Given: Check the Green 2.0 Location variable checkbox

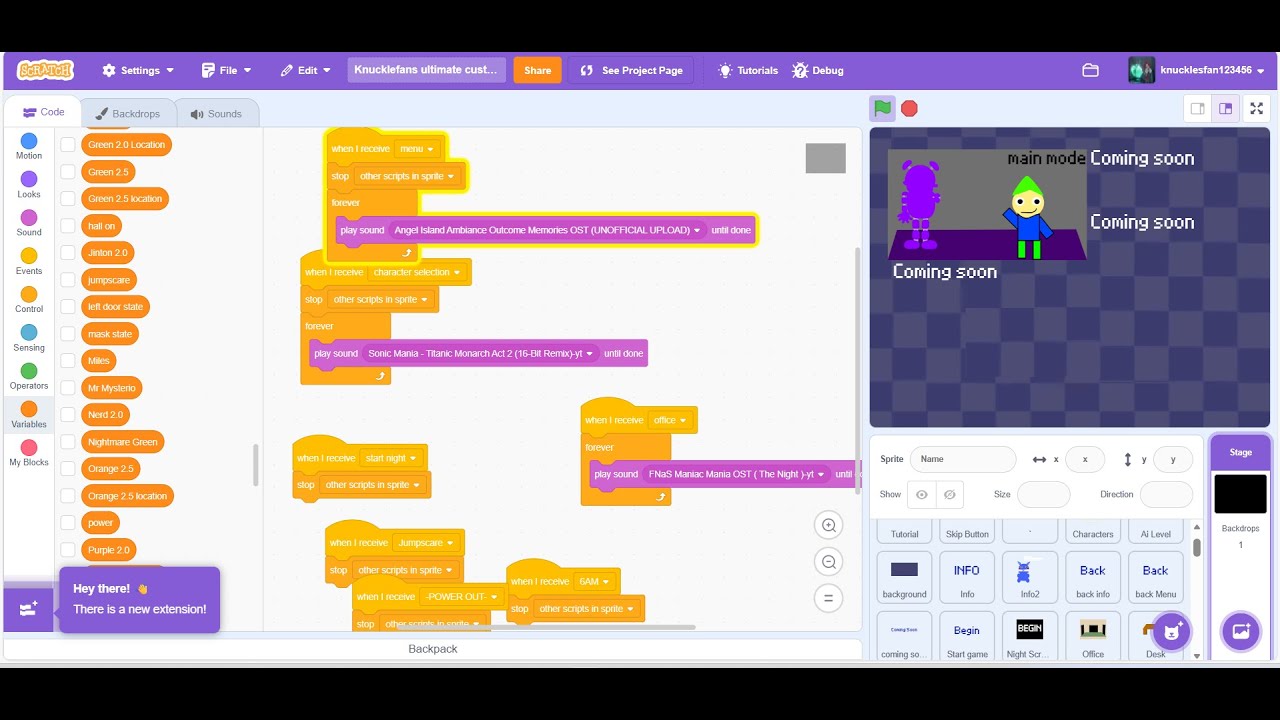Looking at the screenshot, I should [68, 145].
